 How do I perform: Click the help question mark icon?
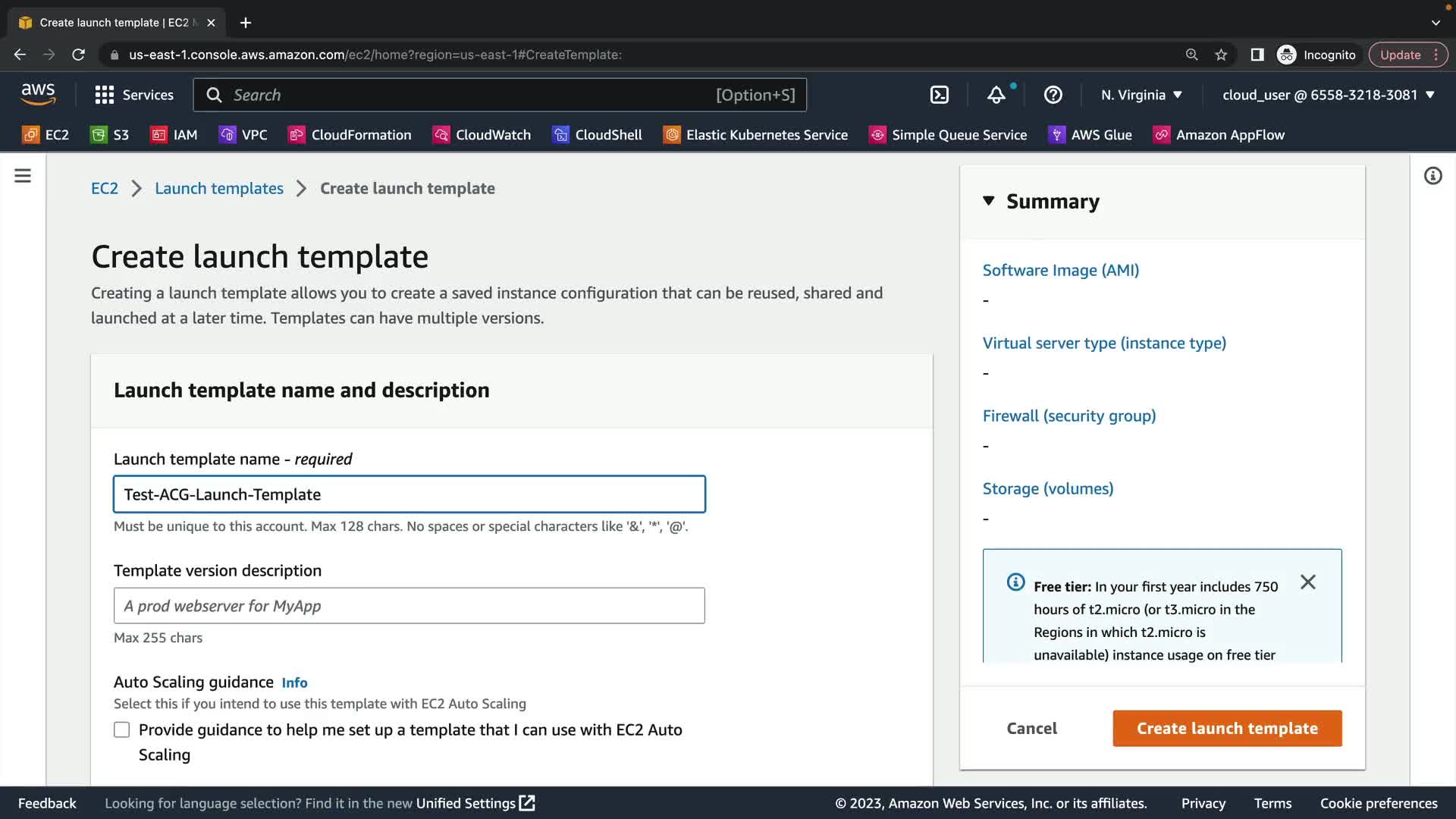1053,95
